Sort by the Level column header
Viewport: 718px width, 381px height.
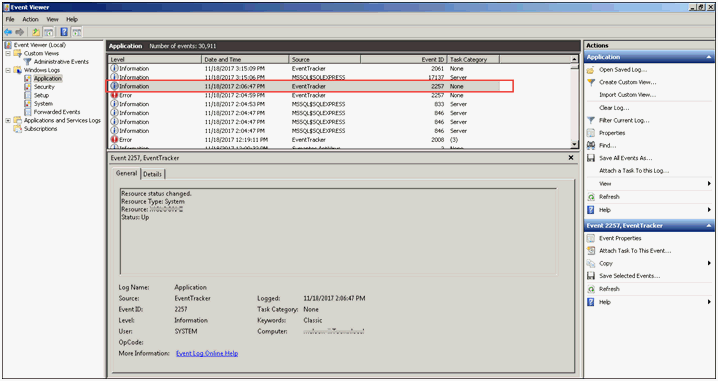(x=155, y=60)
